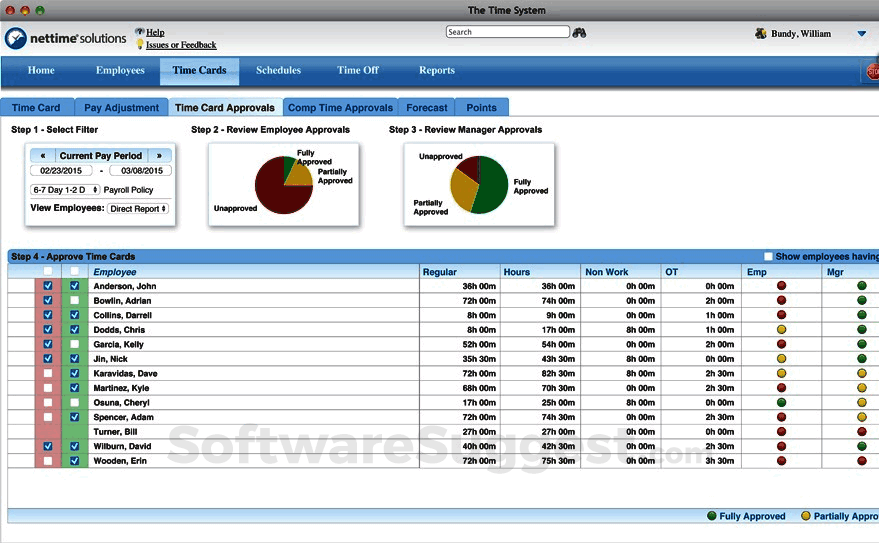Click Anderson, John's red employee status dot
This screenshot has height=543, width=879.
tap(782, 287)
